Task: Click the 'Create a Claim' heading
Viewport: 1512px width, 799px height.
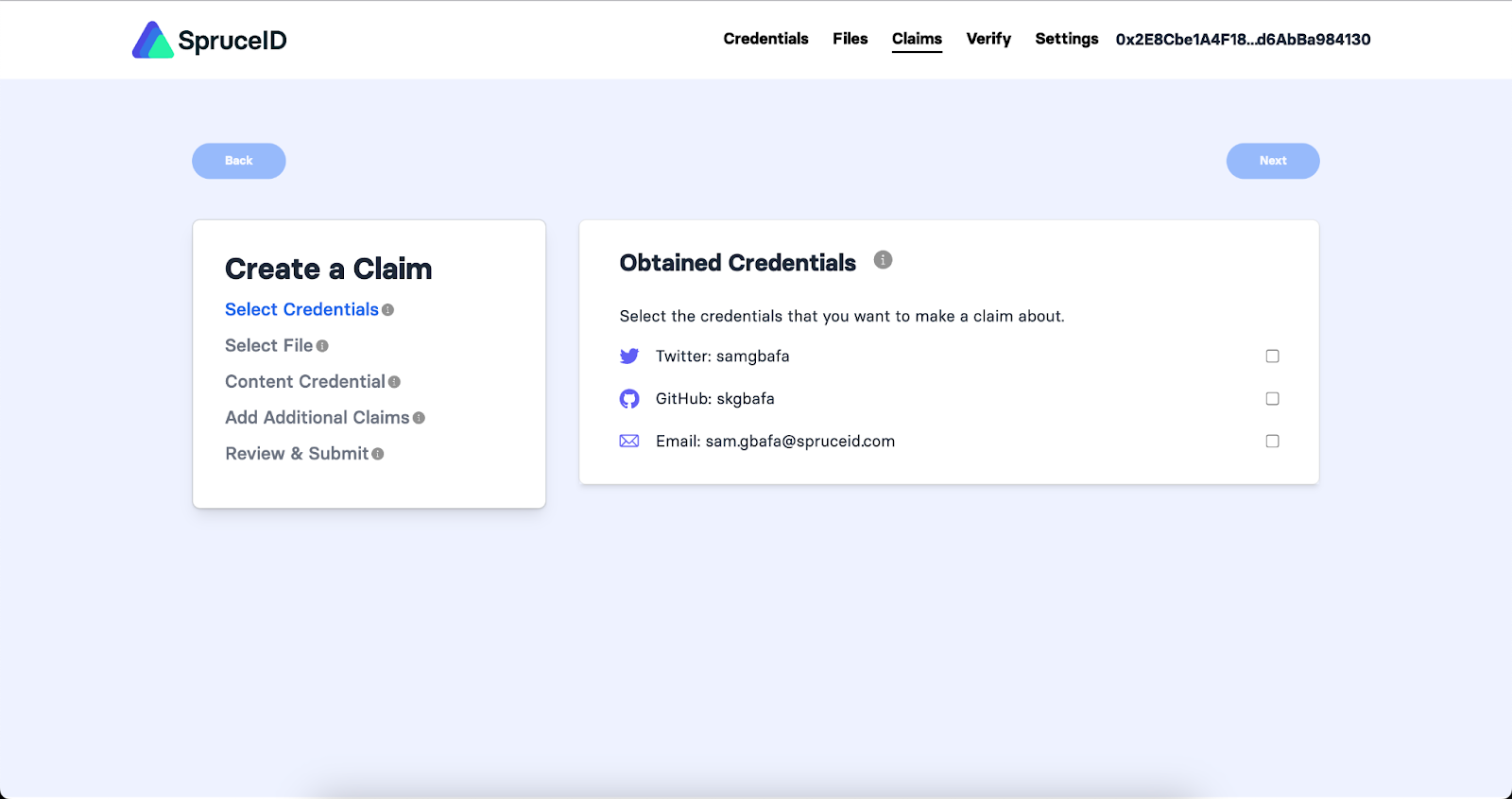Action: pyautogui.click(x=328, y=269)
